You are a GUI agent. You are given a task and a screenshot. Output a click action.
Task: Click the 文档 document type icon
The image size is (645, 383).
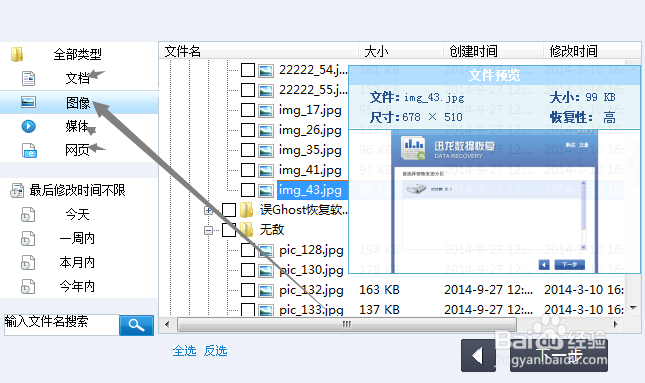(x=28, y=78)
